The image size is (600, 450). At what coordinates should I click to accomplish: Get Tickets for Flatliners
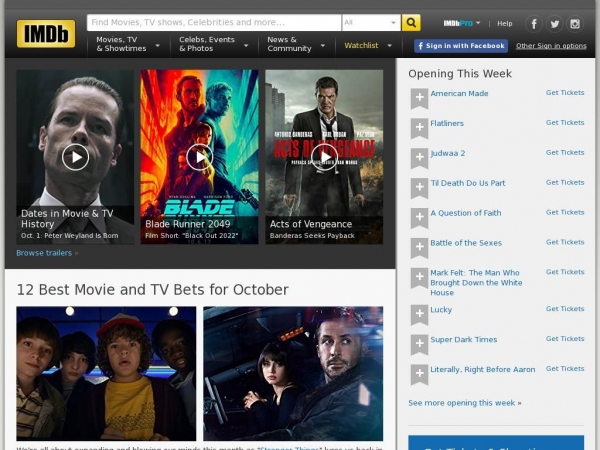point(565,122)
